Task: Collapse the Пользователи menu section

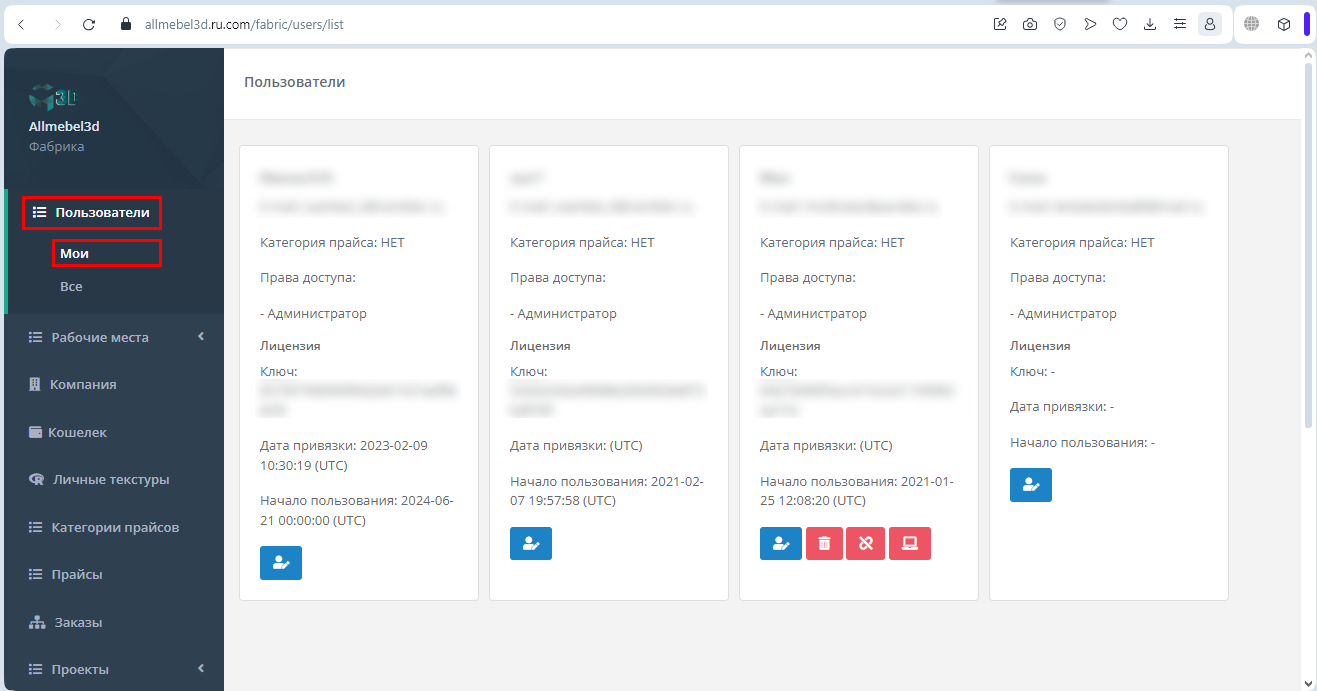Action: click(92, 212)
